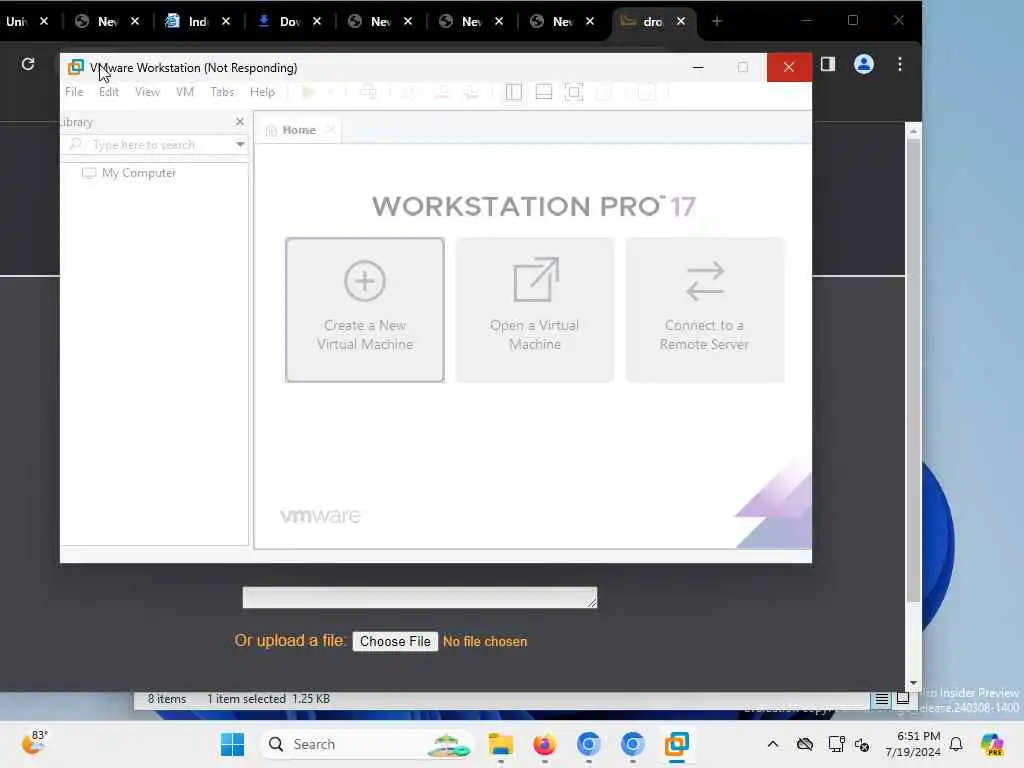Click the VMware Workstation title bar icon
Screen dimensions: 1024x768
click(x=76, y=67)
